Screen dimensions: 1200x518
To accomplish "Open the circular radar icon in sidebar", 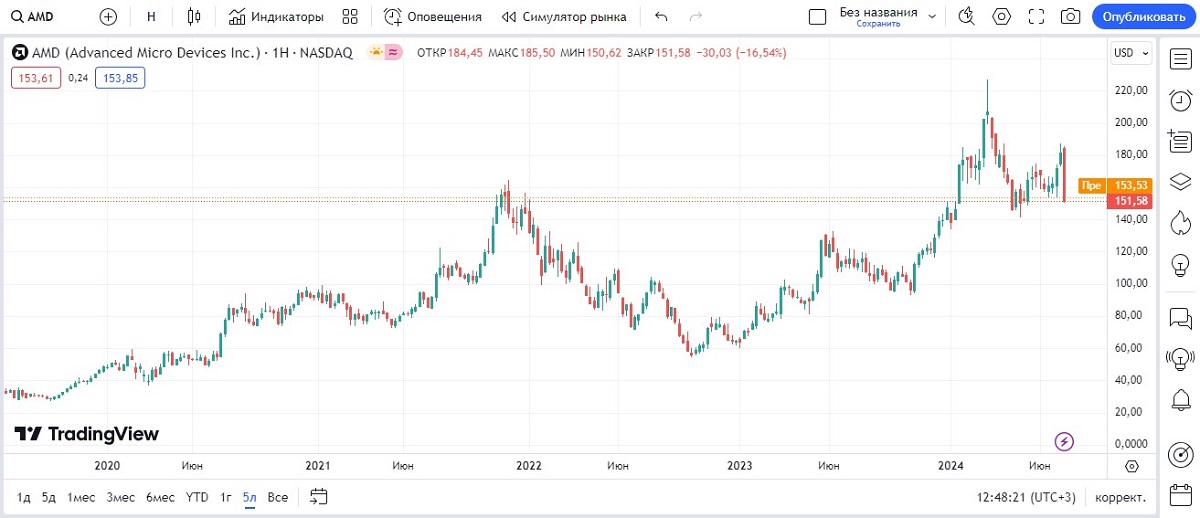I will (1180, 454).
